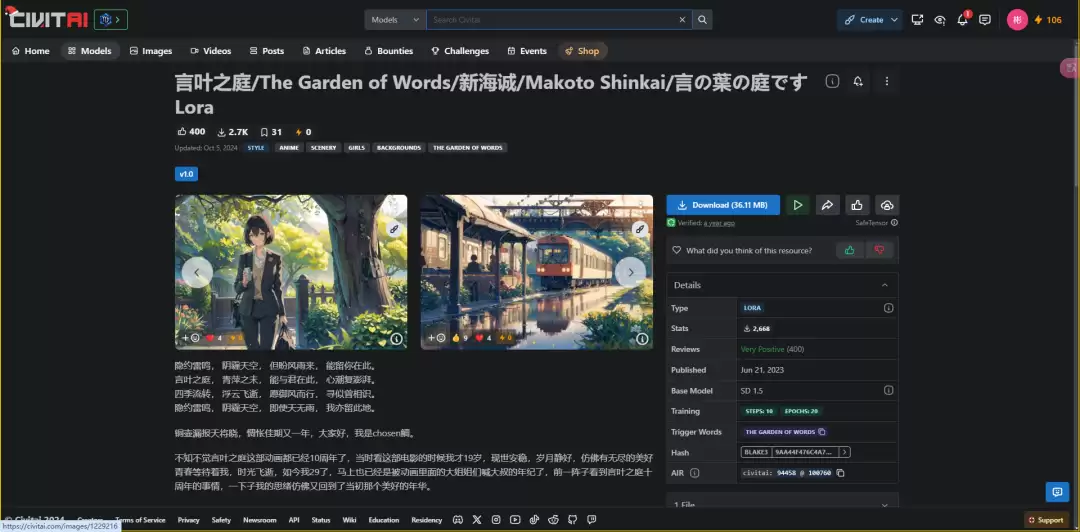This screenshot has height=532, width=1080.
Task: Give green thumbs-up resource review
Action: 849,250
